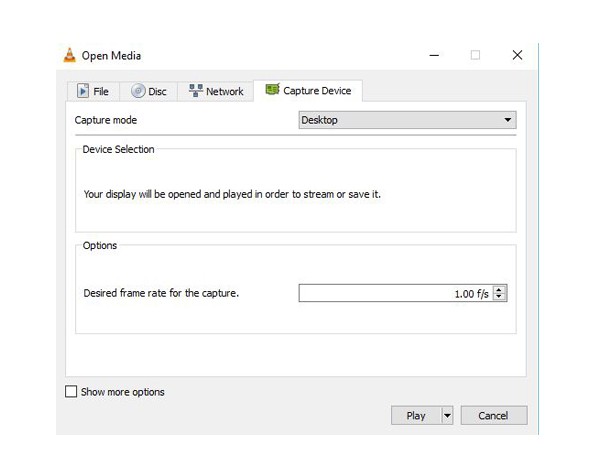Click the disc icon on Disc tab
The height and width of the screenshot is (470, 600).
[138, 91]
